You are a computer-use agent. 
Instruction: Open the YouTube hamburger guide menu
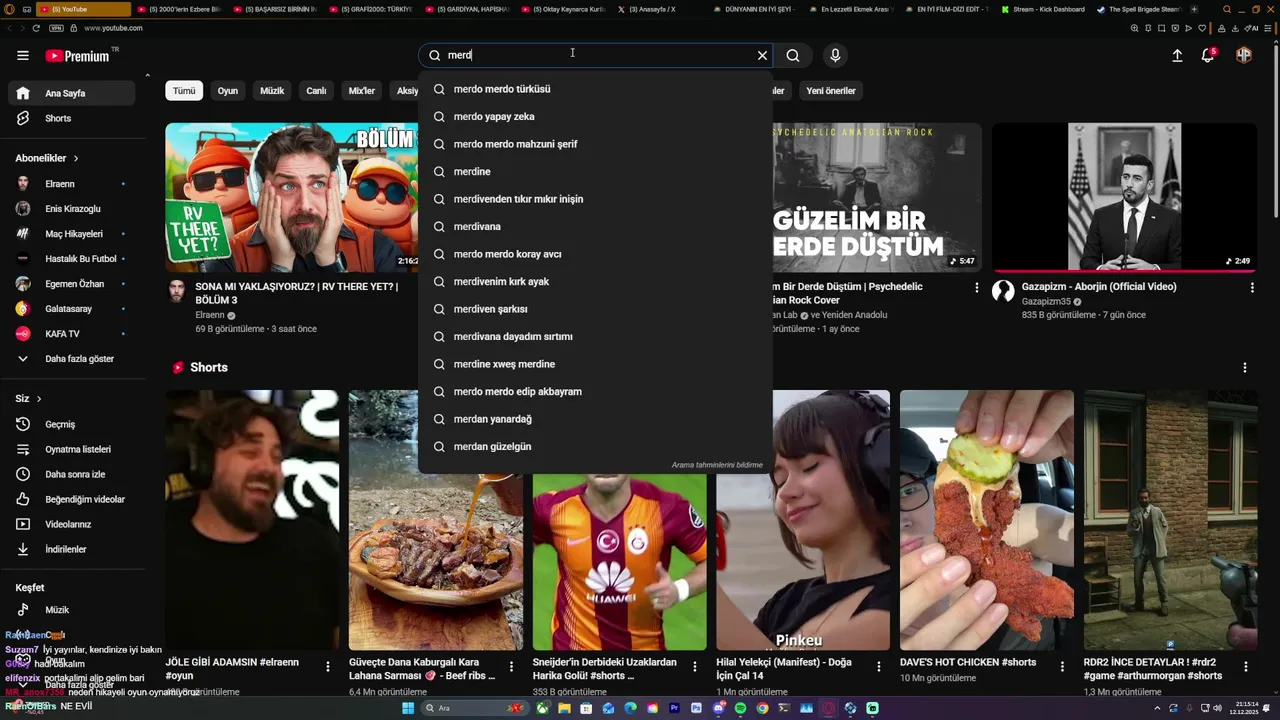pyautogui.click(x=22, y=56)
